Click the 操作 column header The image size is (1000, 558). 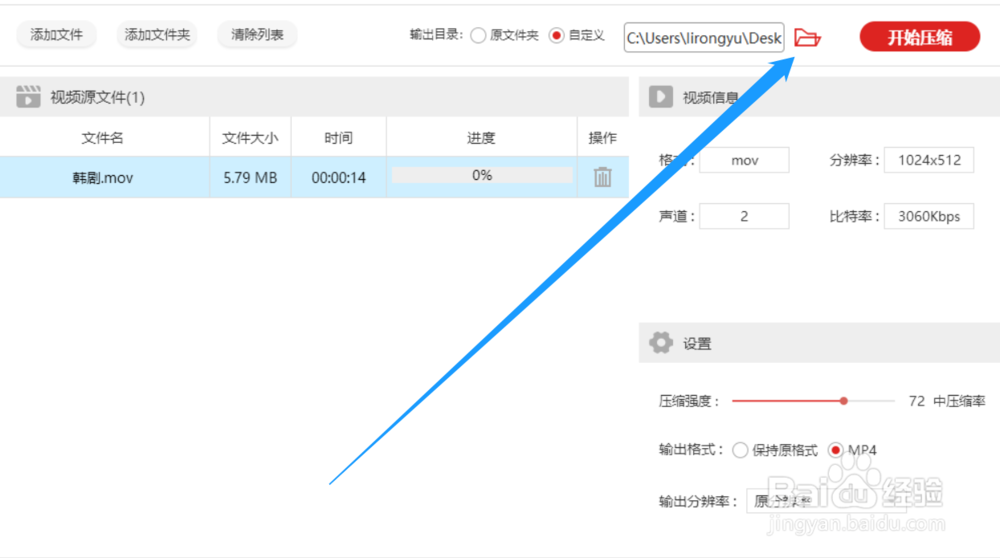pos(602,138)
